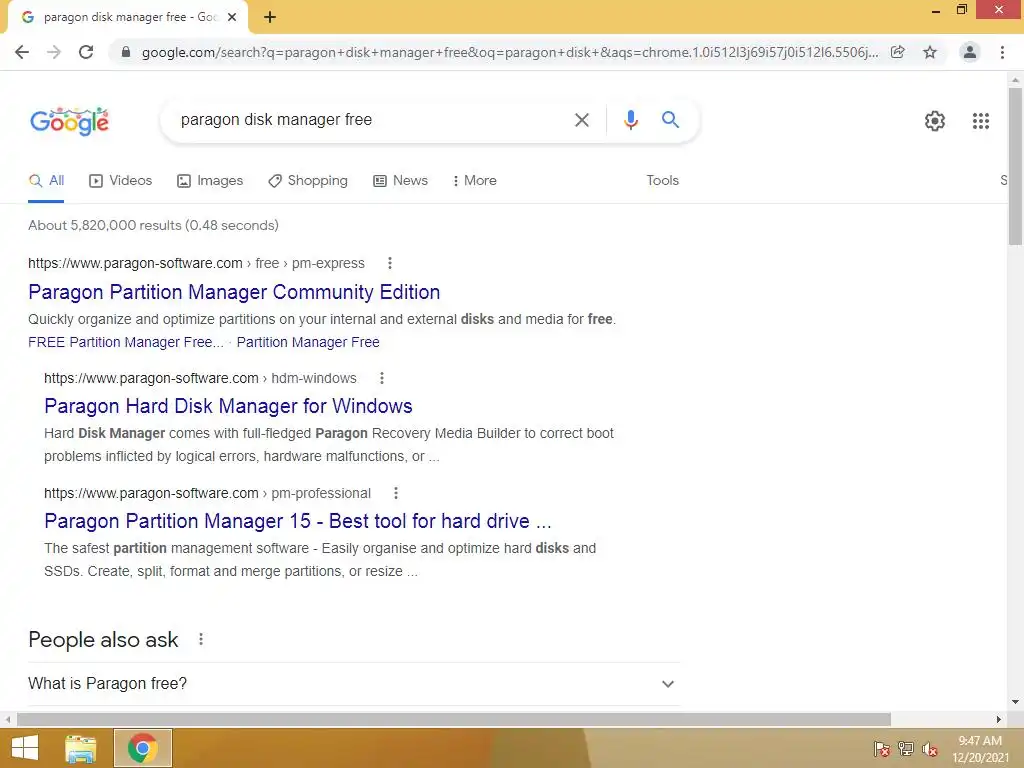
Task: Close the paragon disk manager tab
Action: click(x=232, y=18)
